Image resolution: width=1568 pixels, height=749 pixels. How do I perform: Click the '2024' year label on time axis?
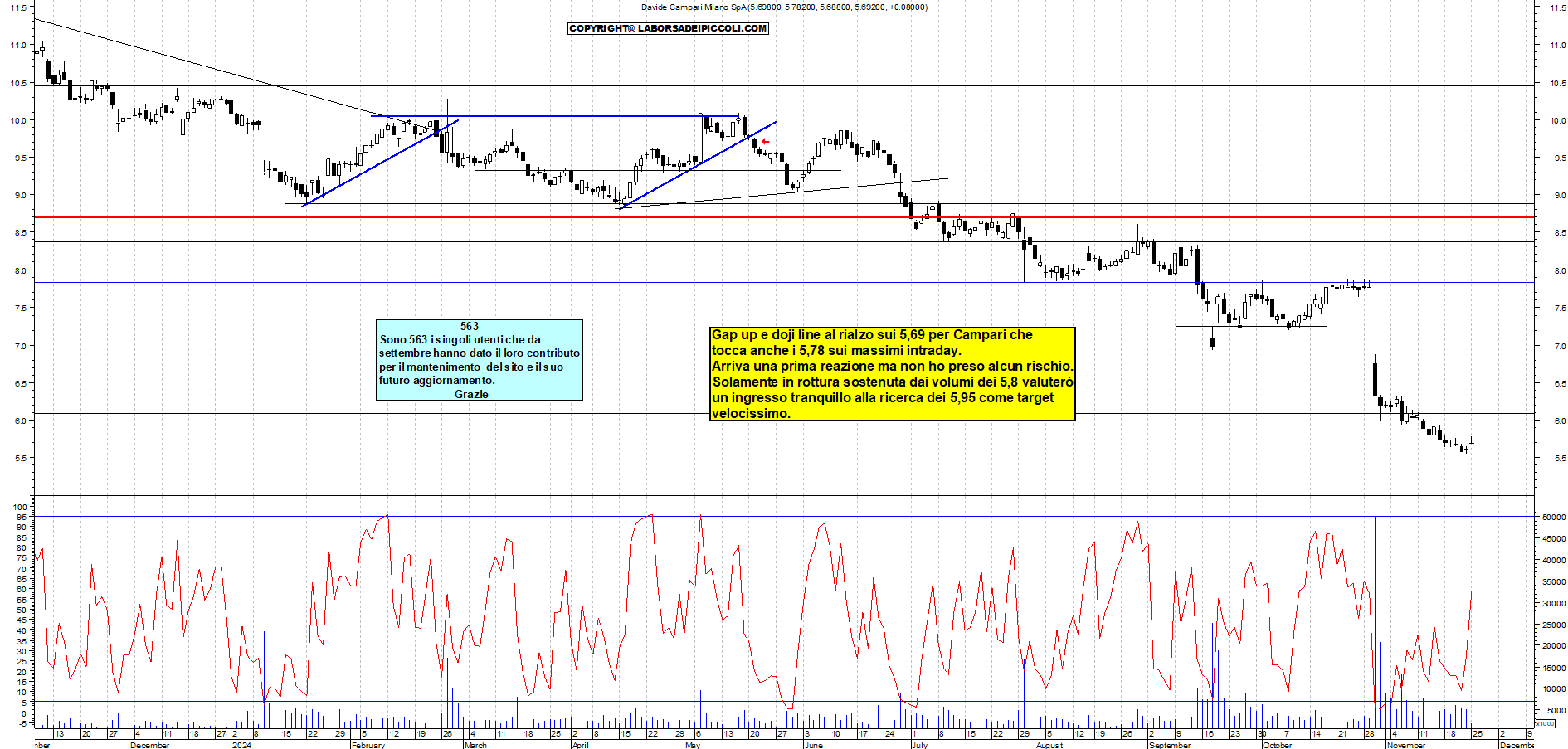241,745
